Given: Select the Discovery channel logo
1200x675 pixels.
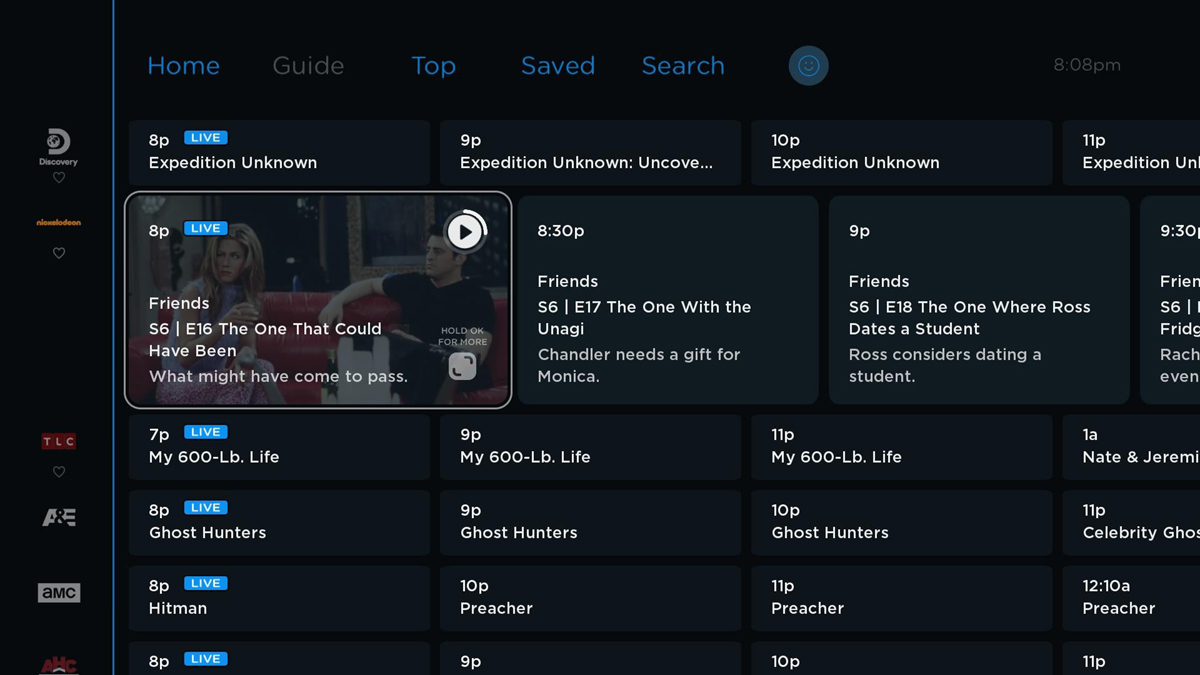Looking at the screenshot, I should coord(58,143).
